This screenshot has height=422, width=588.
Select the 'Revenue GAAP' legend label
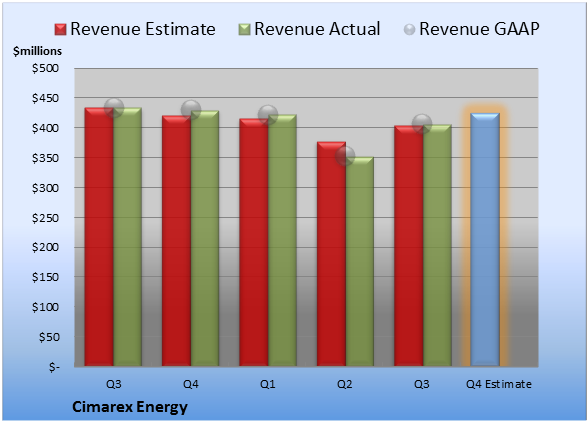coord(479,29)
